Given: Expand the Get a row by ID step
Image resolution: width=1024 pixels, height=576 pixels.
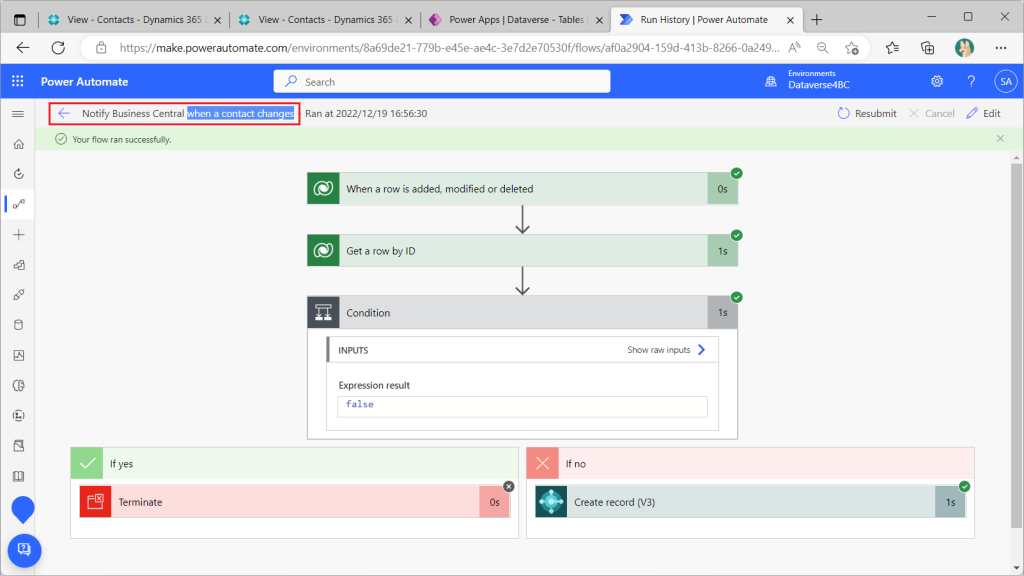Looking at the screenshot, I should coord(522,251).
